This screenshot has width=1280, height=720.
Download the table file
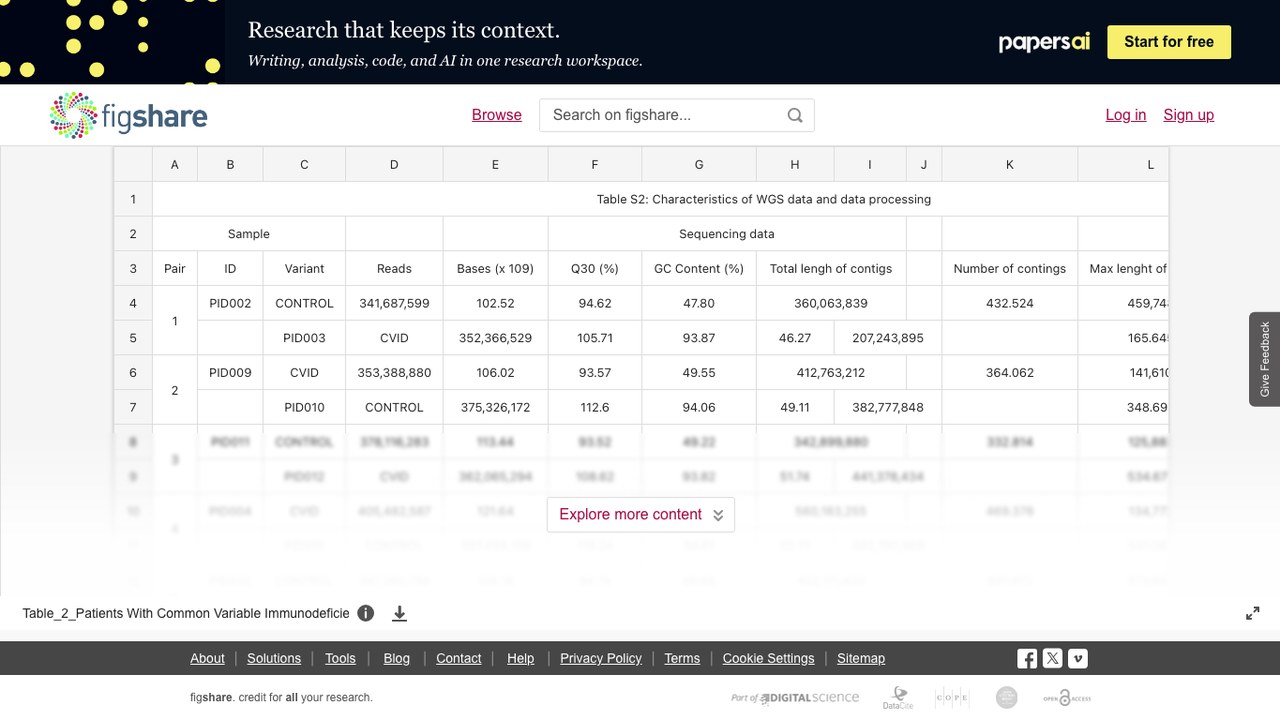pos(399,613)
